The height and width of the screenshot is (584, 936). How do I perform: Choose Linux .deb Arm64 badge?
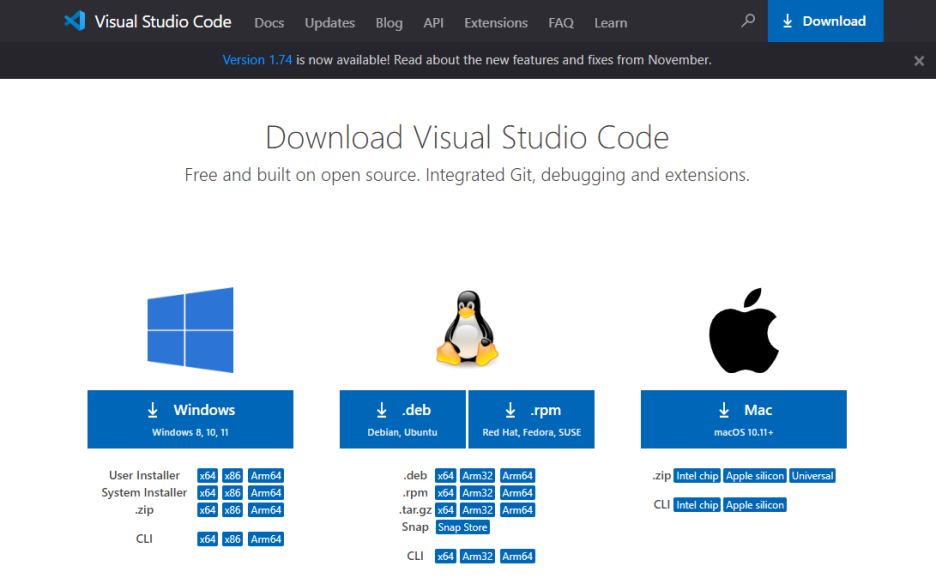click(518, 476)
